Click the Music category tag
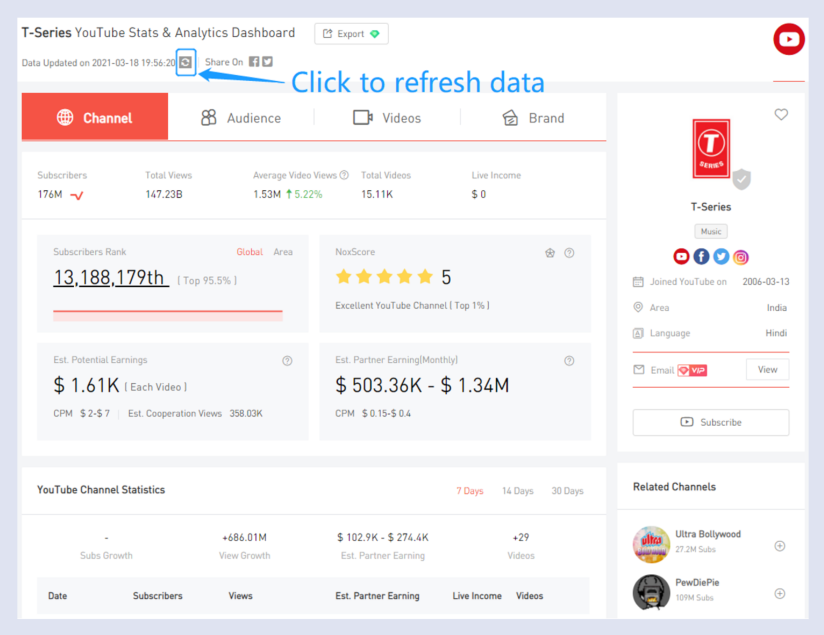Image resolution: width=824 pixels, height=635 pixels. pos(710,231)
